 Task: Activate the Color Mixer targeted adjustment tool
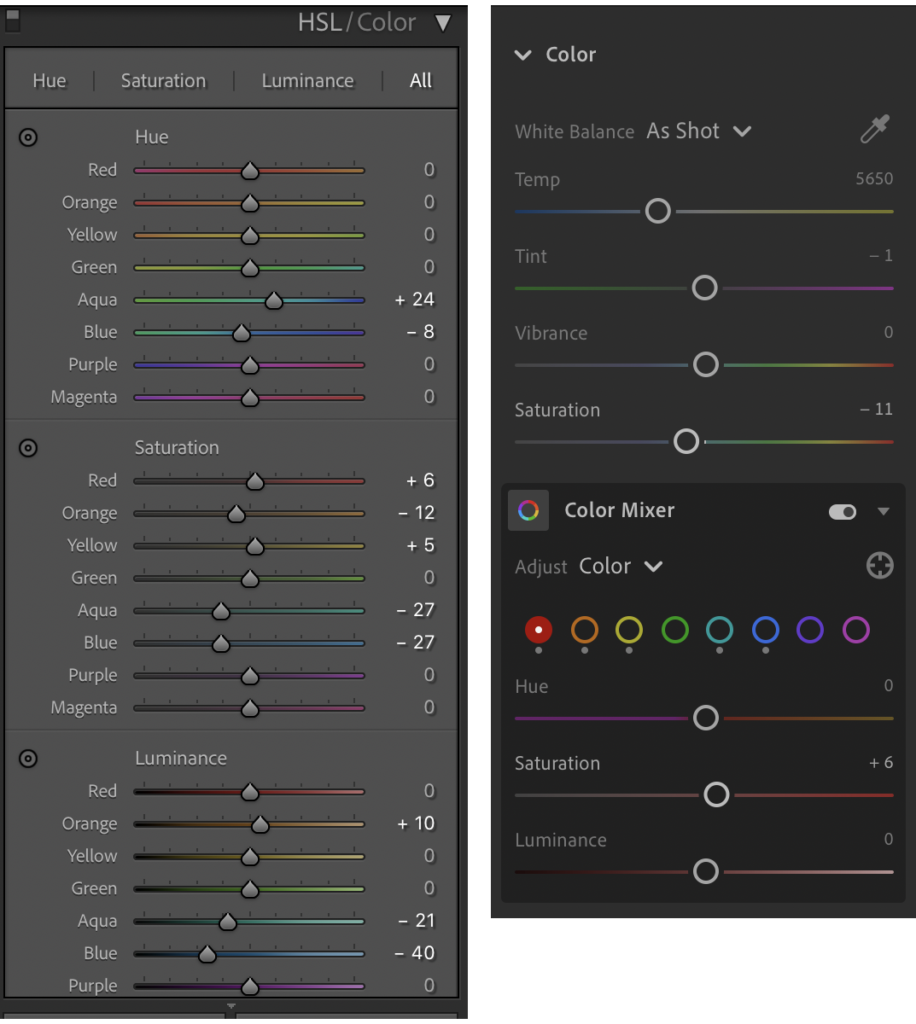[x=879, y=566]
